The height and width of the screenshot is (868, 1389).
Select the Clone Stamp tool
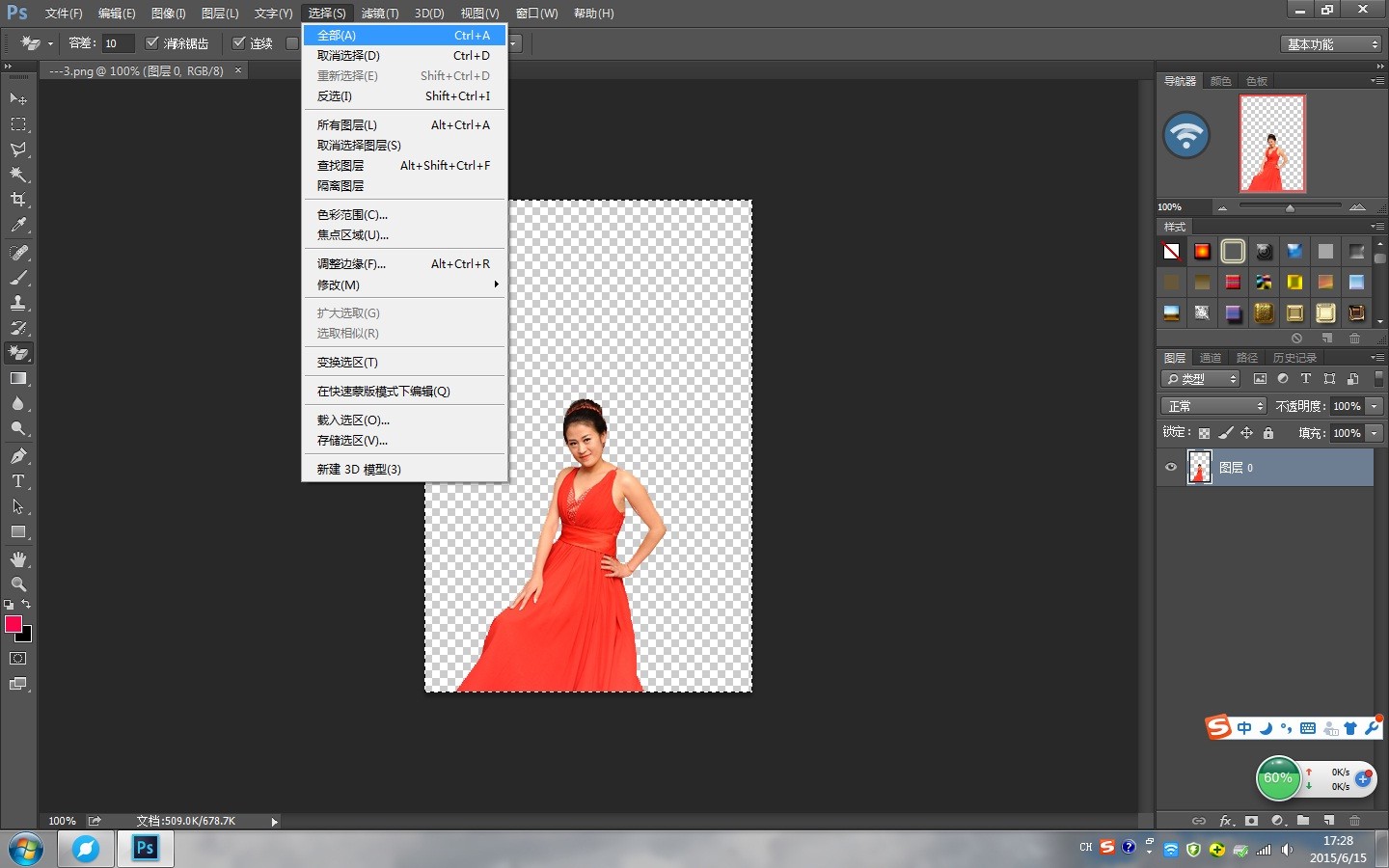coord(18,303)
